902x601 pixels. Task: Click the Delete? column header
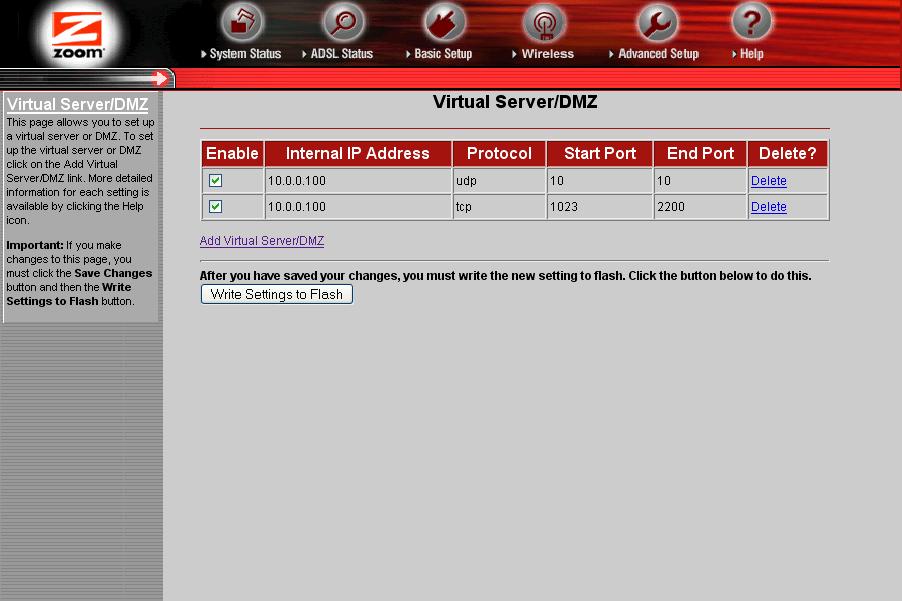tap(788, 154)
